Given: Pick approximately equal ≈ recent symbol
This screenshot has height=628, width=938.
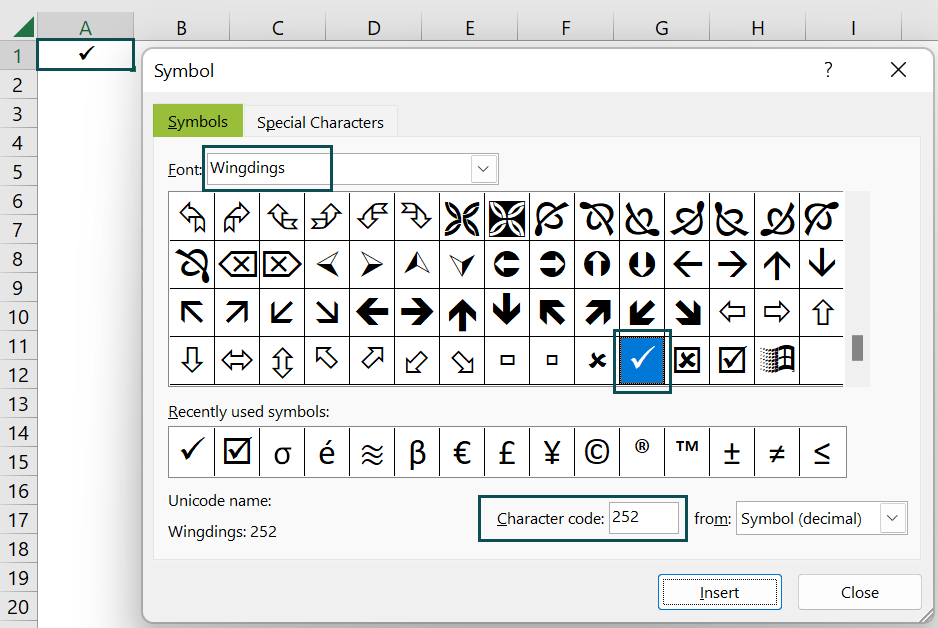Looking at the screenshot, I should point(372,452).
